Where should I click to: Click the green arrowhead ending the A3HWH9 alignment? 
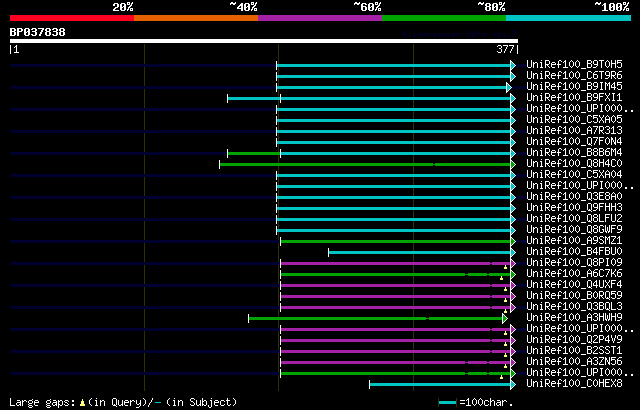tap(505, 319)
